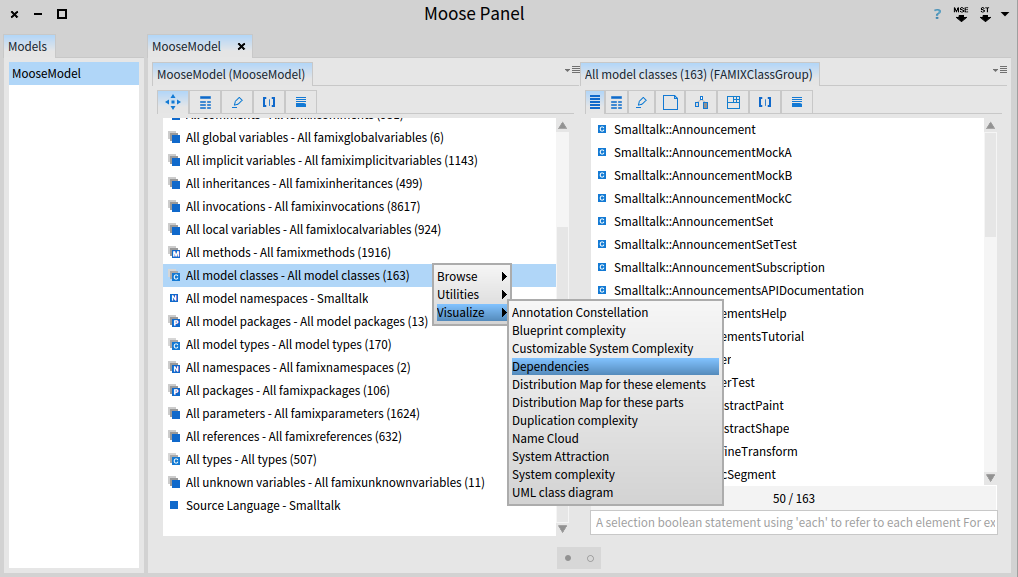Click the selection boolean statement input field
1018x577 pixels.
point(793,523)
